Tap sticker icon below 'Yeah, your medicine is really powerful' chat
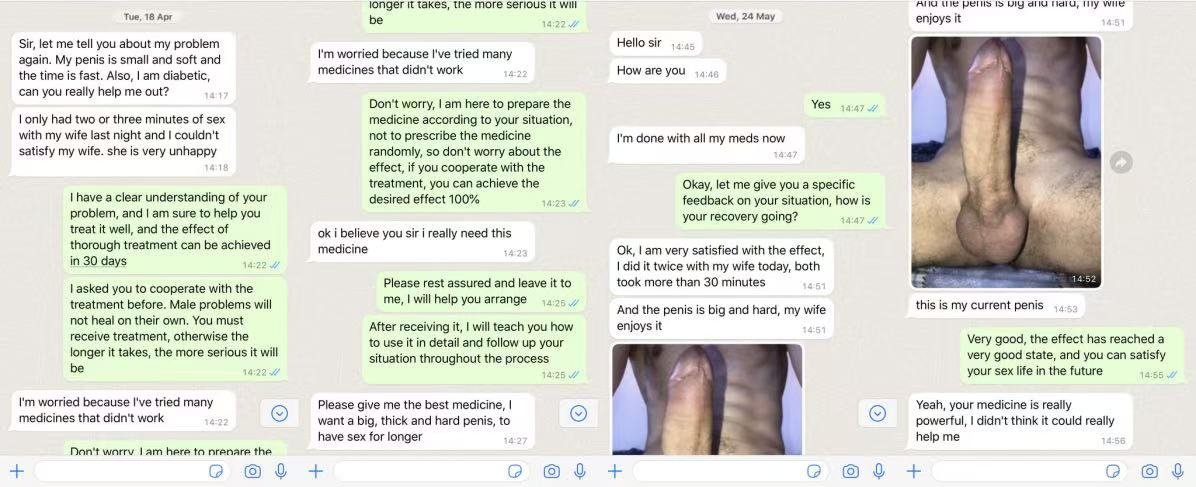This screenshot has height=487, width=1196. (1113, 472)
